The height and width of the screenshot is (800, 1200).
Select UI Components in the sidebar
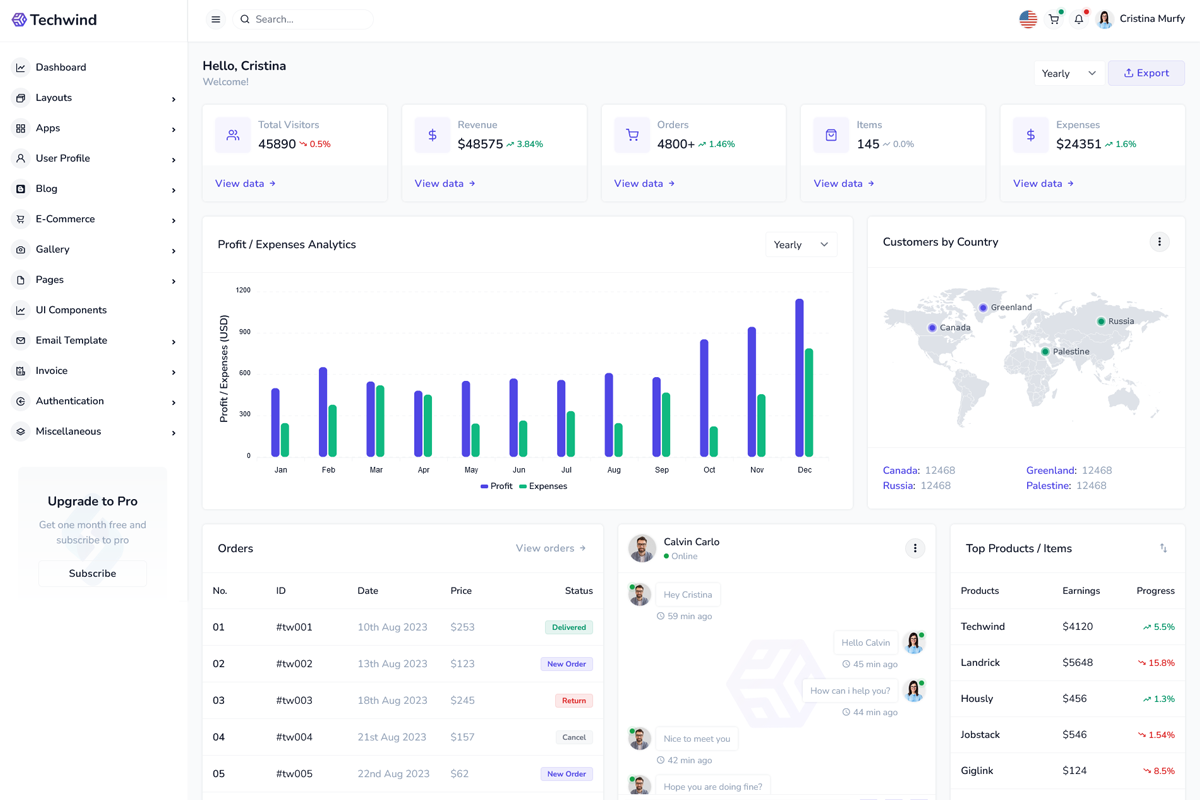click(71, 310)
